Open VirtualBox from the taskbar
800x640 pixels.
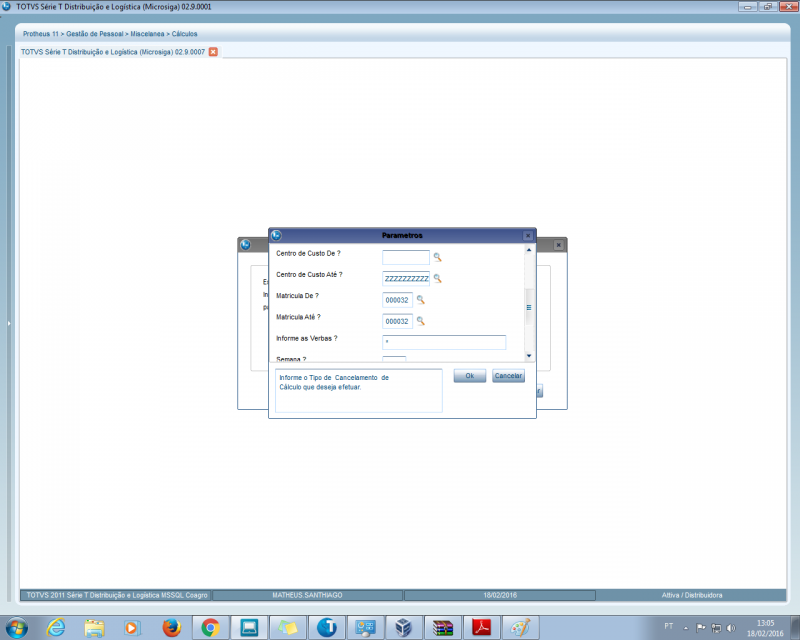[404, 628]
